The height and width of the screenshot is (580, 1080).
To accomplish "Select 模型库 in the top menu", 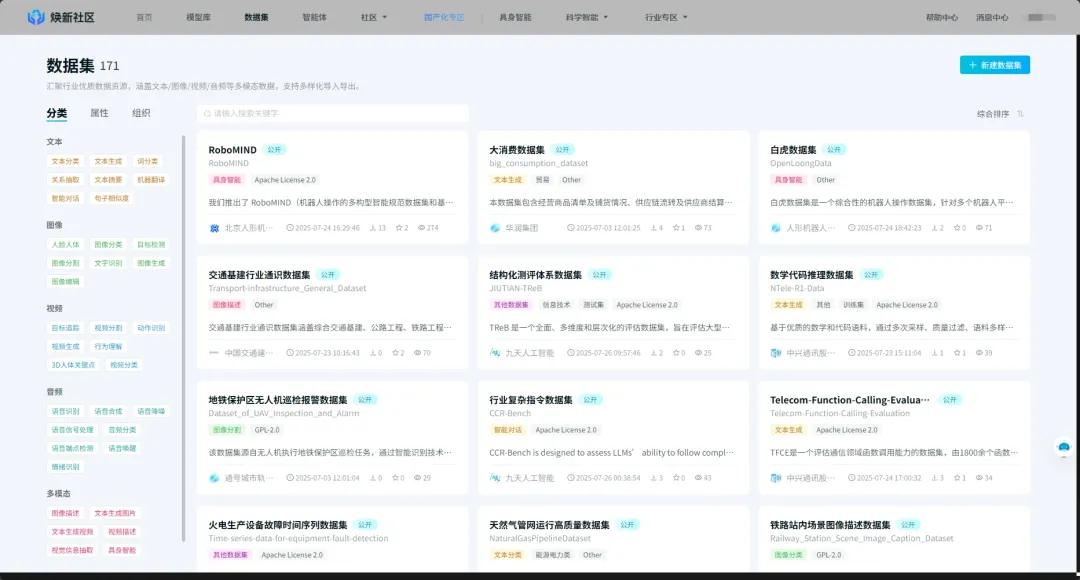I will (x=197, y=16).
